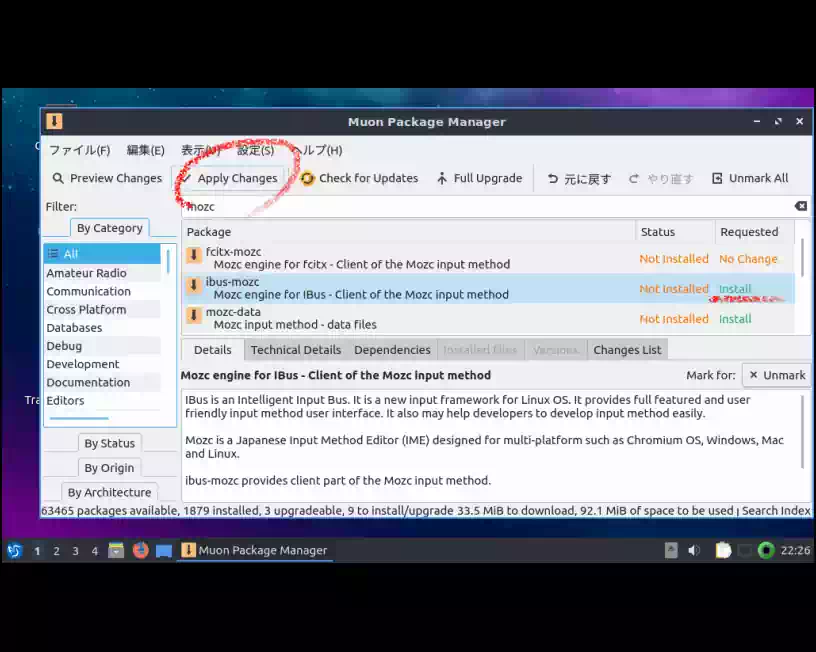Click the Preview Changes button label
The height and width of the screenshot is (652, 816).
click(116, 178)
